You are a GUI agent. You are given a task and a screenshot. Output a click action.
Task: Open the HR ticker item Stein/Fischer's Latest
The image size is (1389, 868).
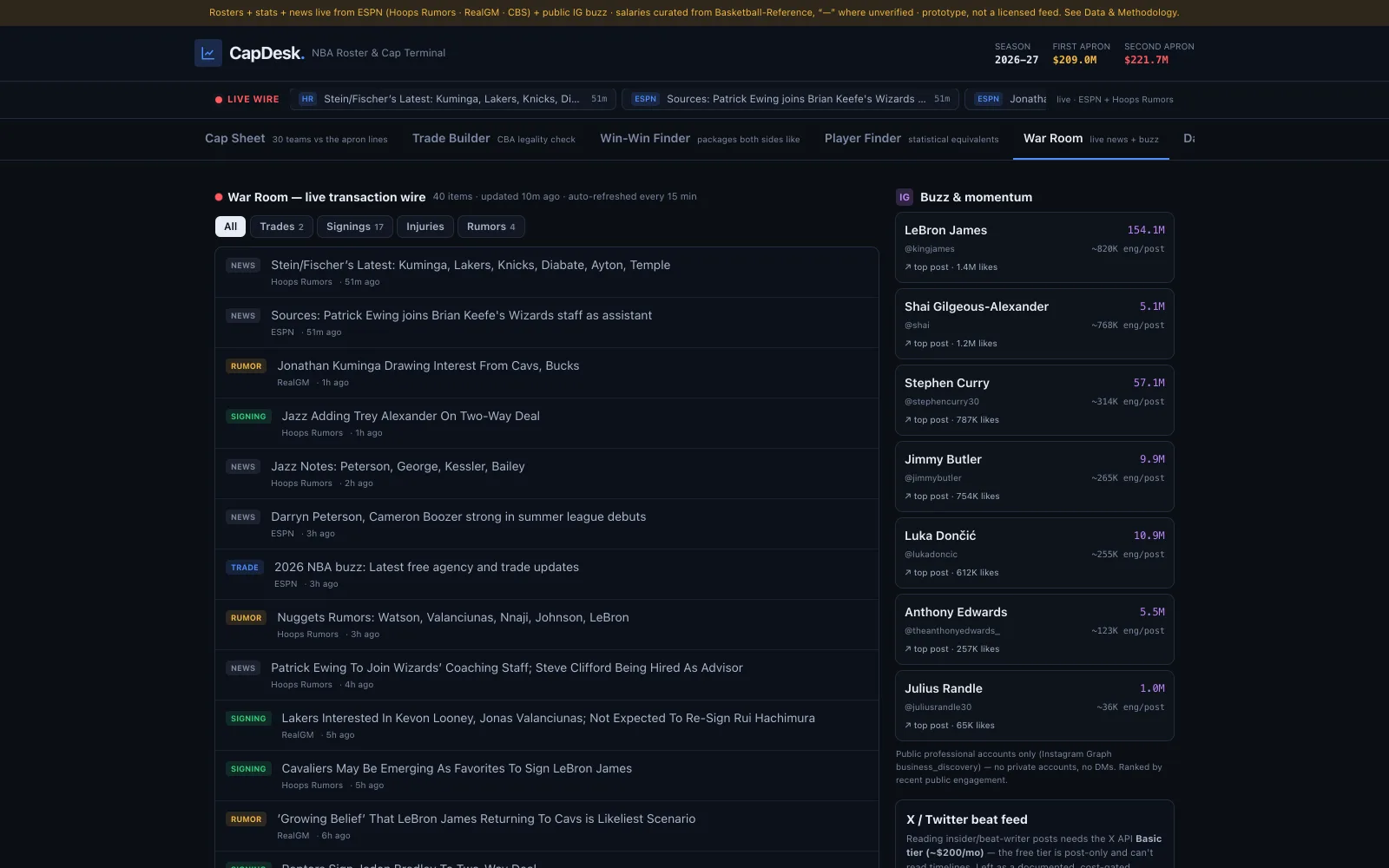pyautogui.click(x=453, y=99)
